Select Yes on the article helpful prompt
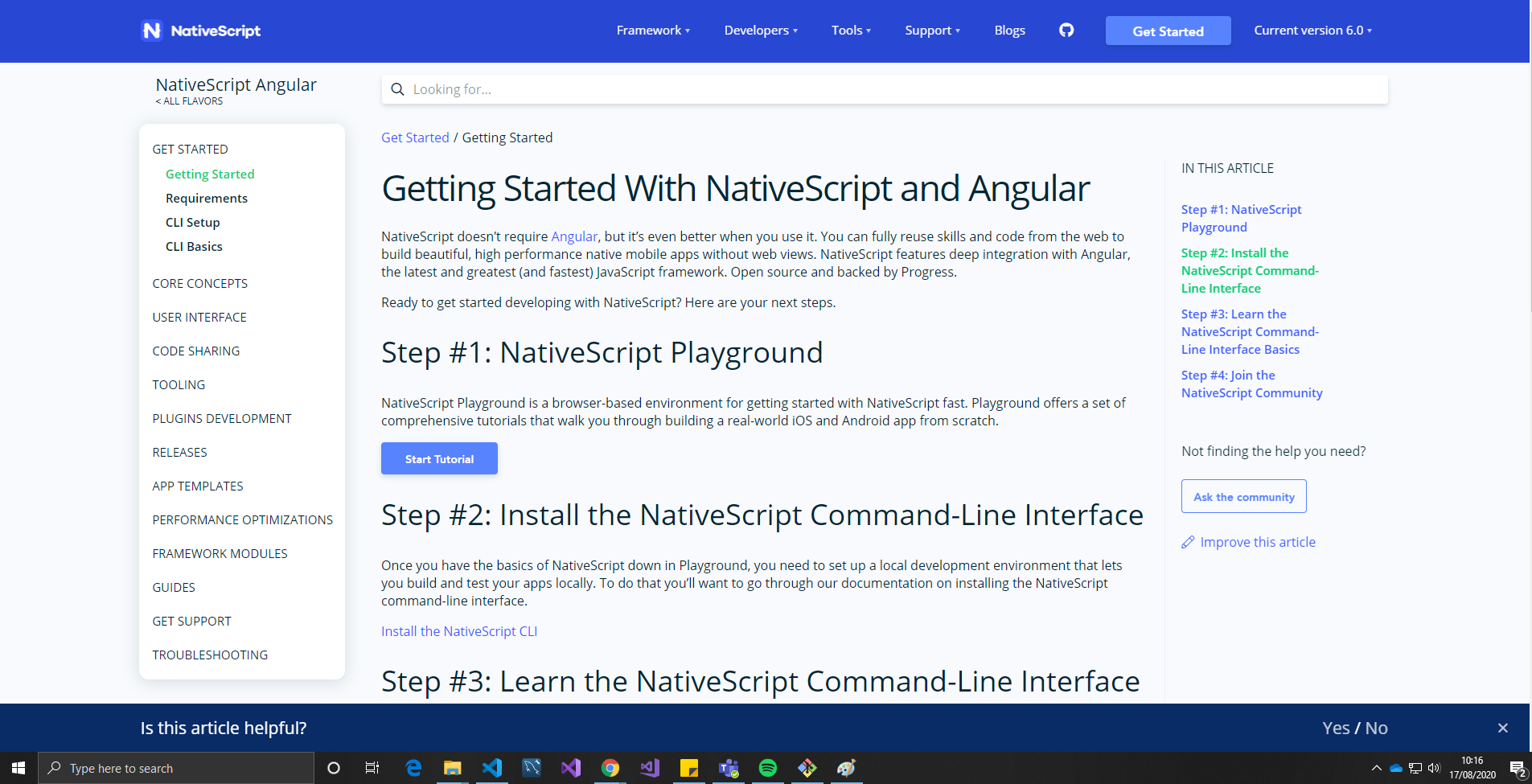Screen dimensions: 1532x784 click(x=1336, y=728)
